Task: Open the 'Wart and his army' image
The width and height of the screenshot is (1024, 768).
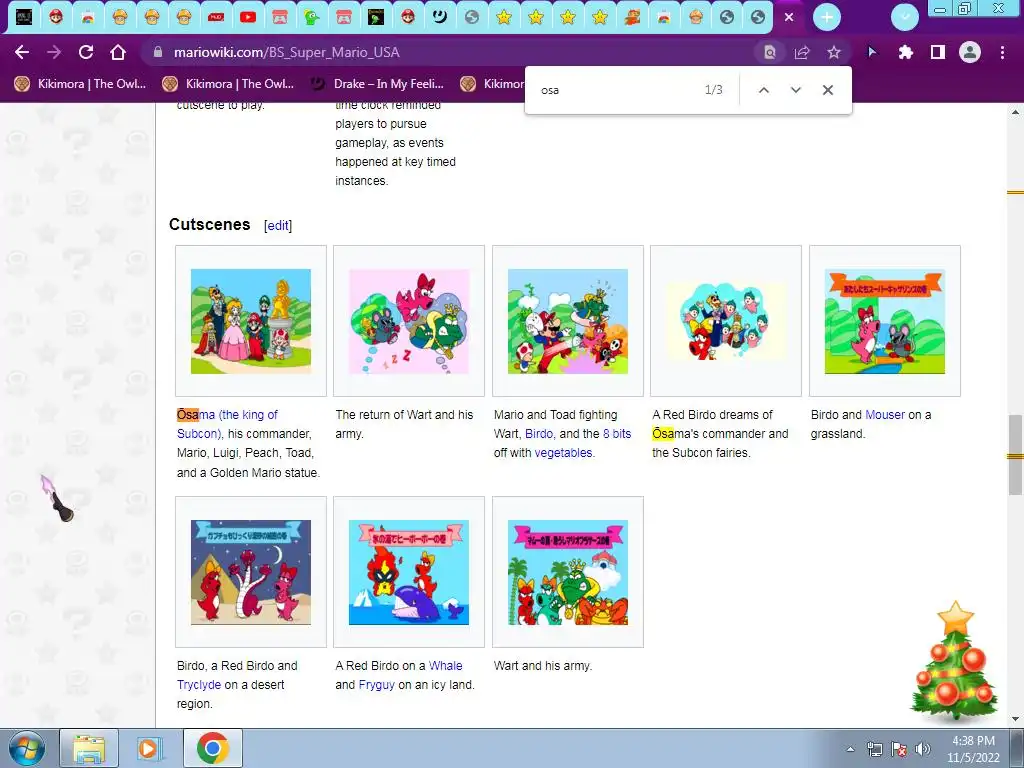Action: coord(568,572)
